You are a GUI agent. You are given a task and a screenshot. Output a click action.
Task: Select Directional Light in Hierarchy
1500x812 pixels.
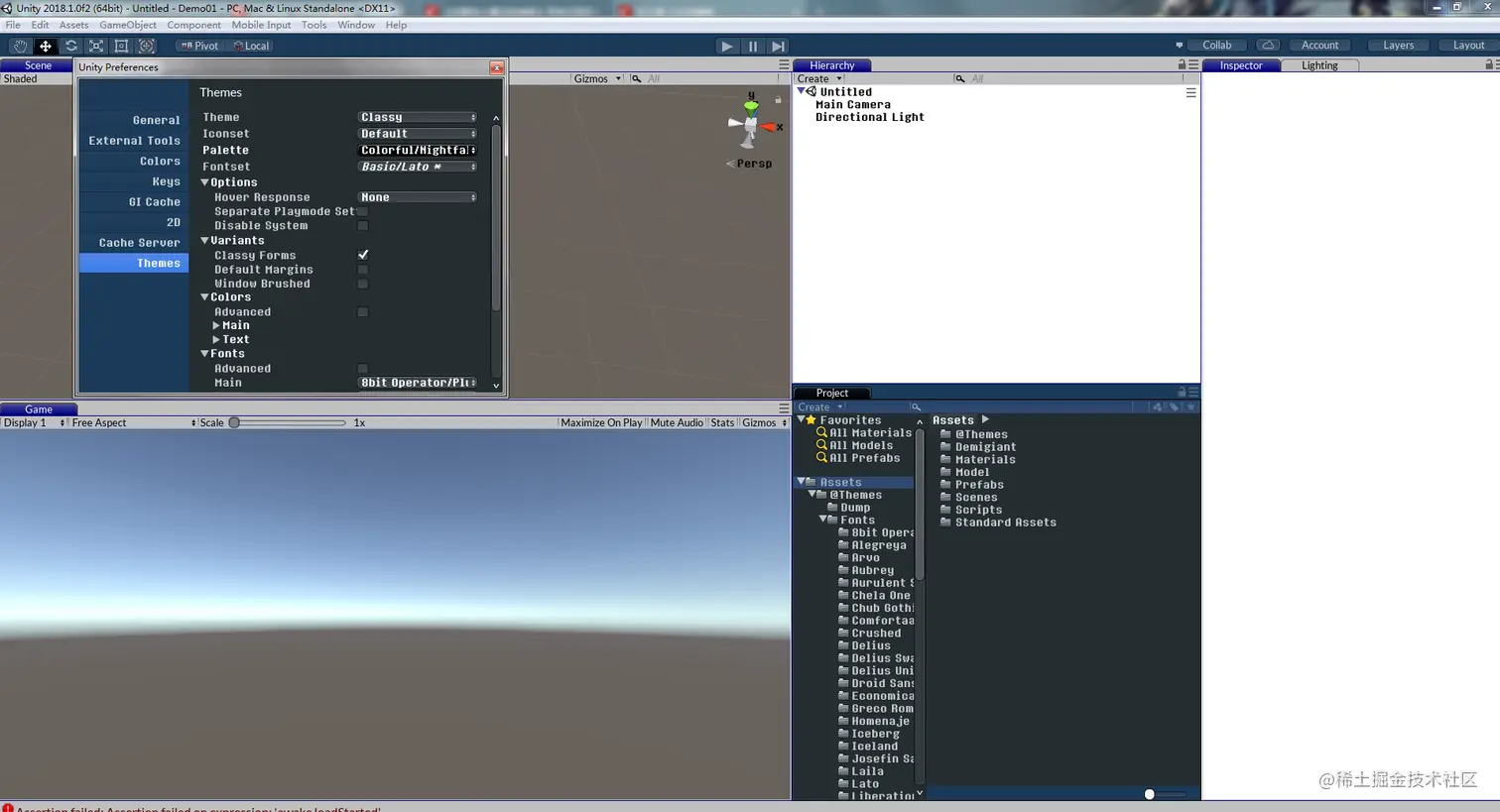click(x=870, y=117)
